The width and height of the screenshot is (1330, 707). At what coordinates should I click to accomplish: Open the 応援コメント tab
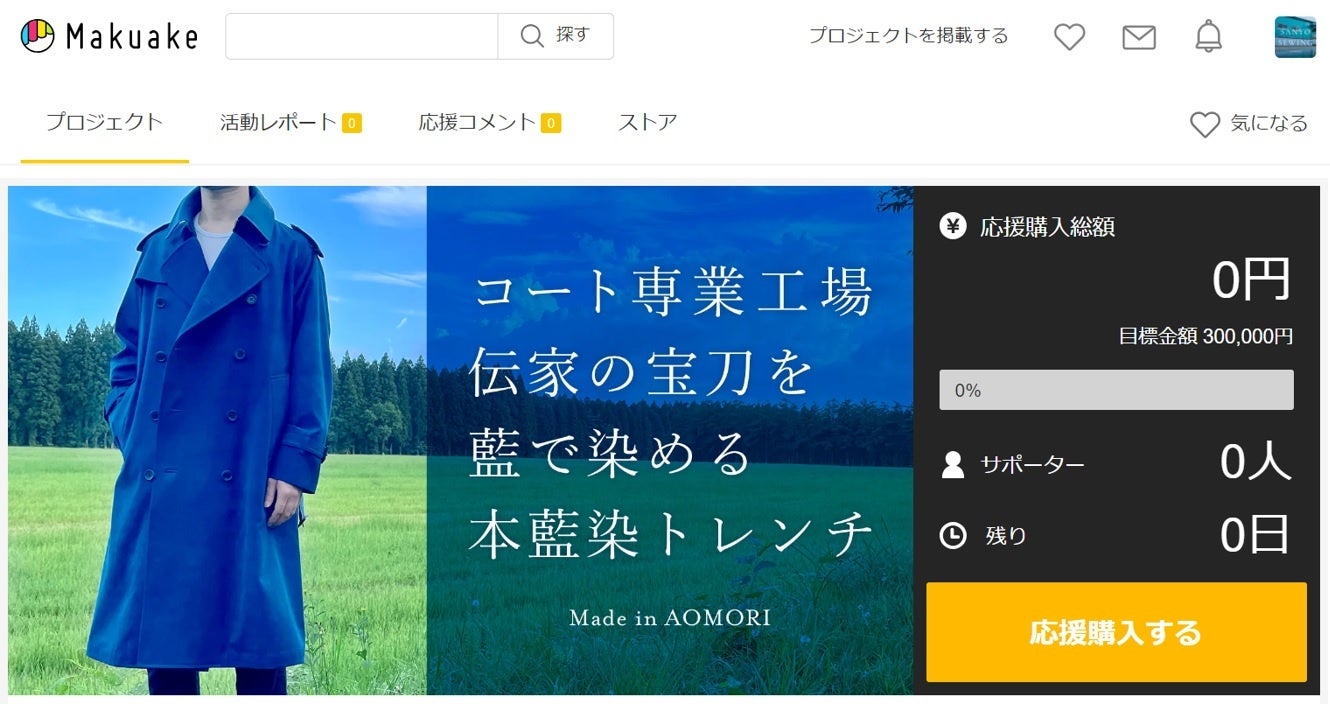[490, 122]
